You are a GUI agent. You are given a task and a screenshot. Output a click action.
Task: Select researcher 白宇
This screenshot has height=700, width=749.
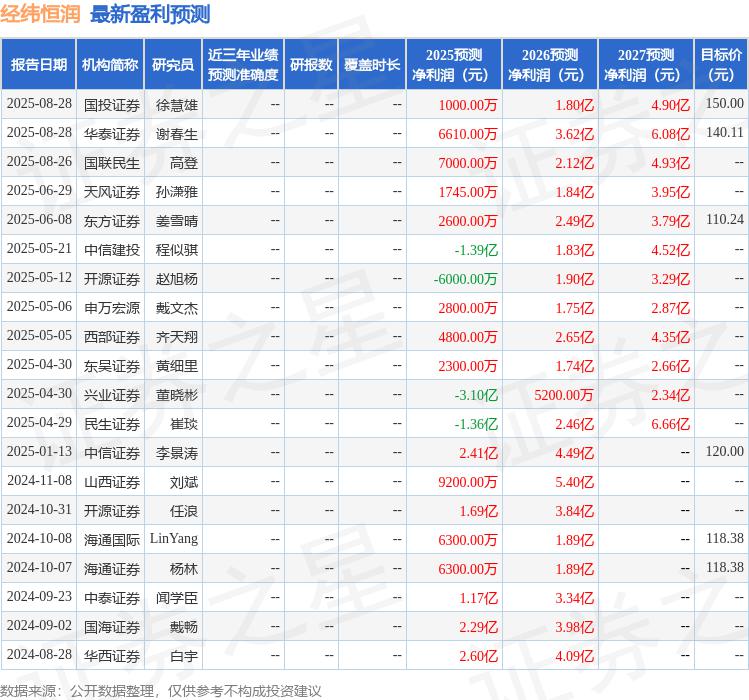click(184, 656)
